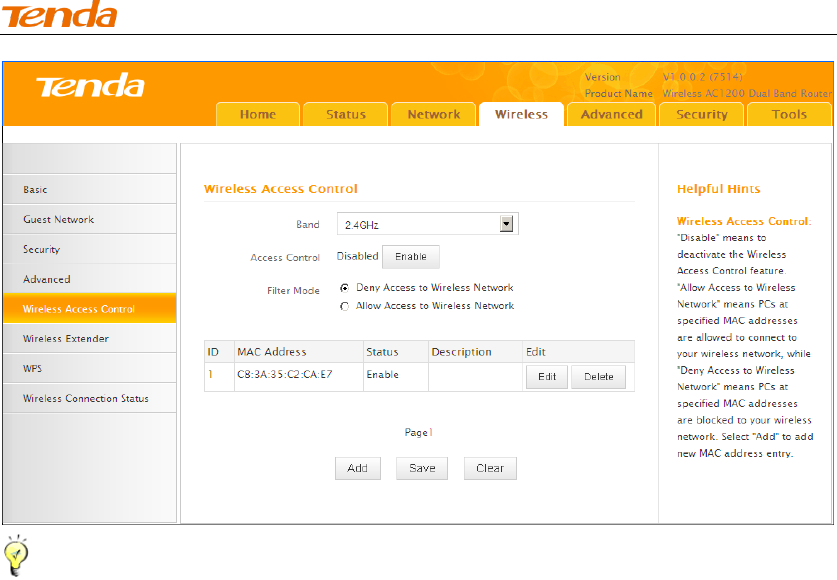The width and height of the screenshot is (837, 580).
Task: Click the Disabled access control status text
Action: click(x=357, y=256)
